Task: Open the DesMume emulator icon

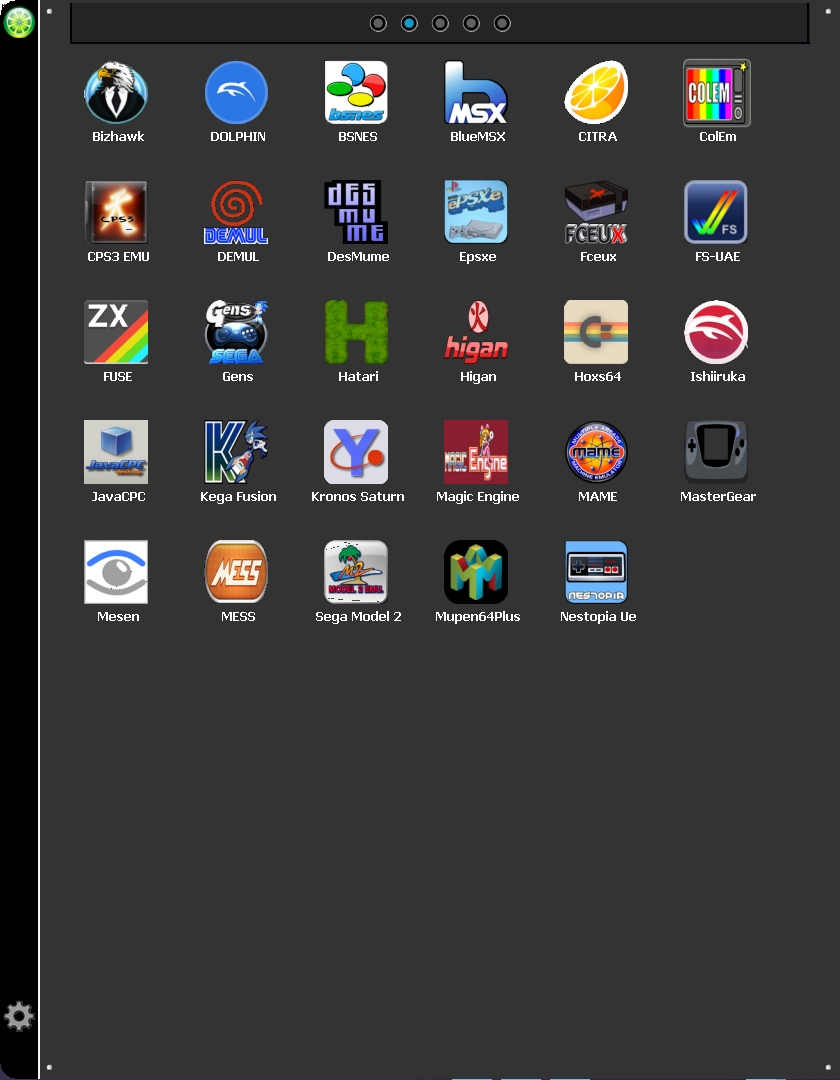Action: click(x=357, y=213)
